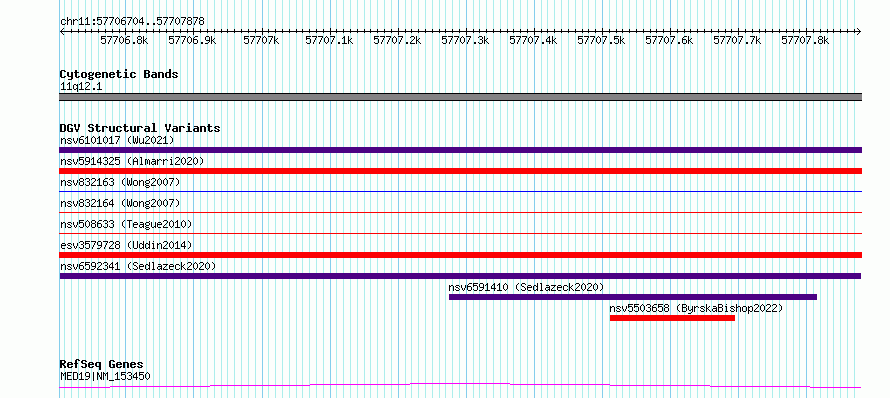This screenshot has width=890, height=398.
Task: Click the nsv6101017 (Wu2021) variant label
Action: tap(117, 140)
